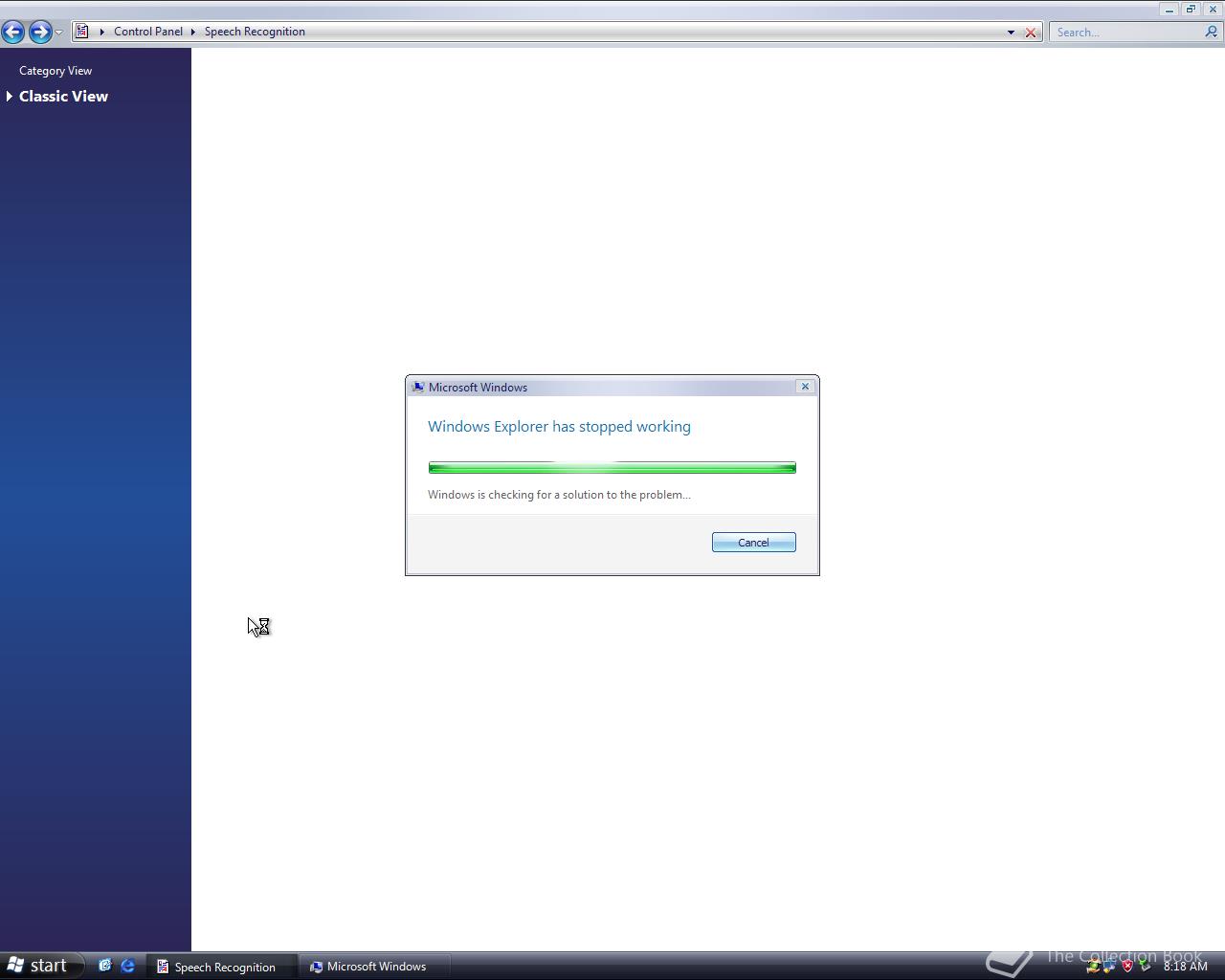Image resolution: width=1225 pixels, height=980 pixels.
Task: Select Speech Recognition in the breadcrumb
Action: click(x=255, y=32)
